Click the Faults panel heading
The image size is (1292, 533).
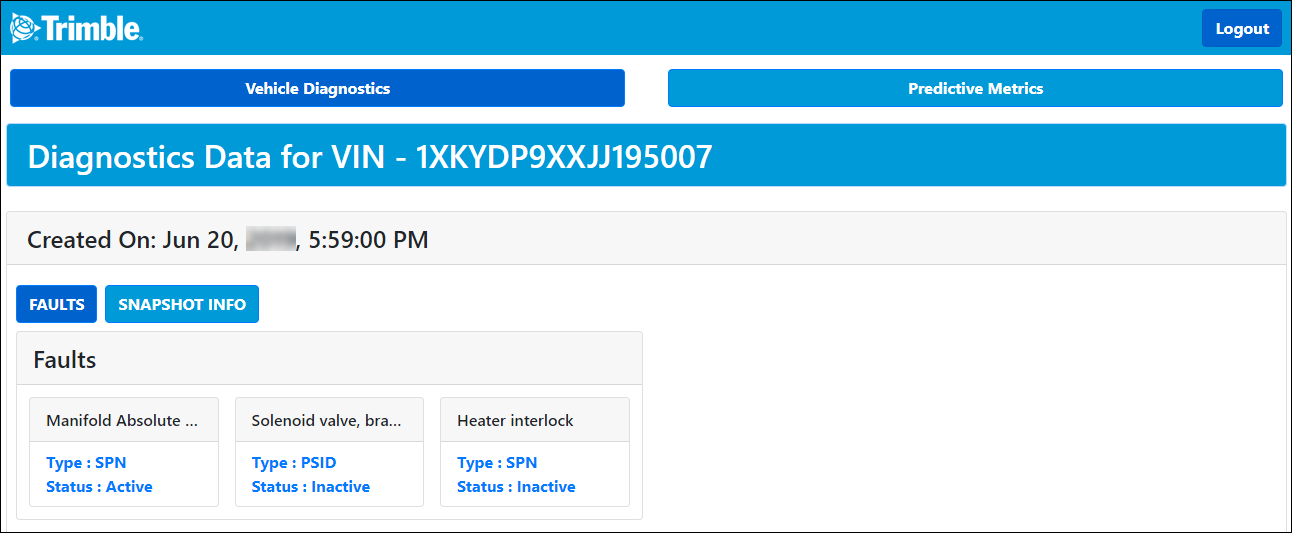65,359
